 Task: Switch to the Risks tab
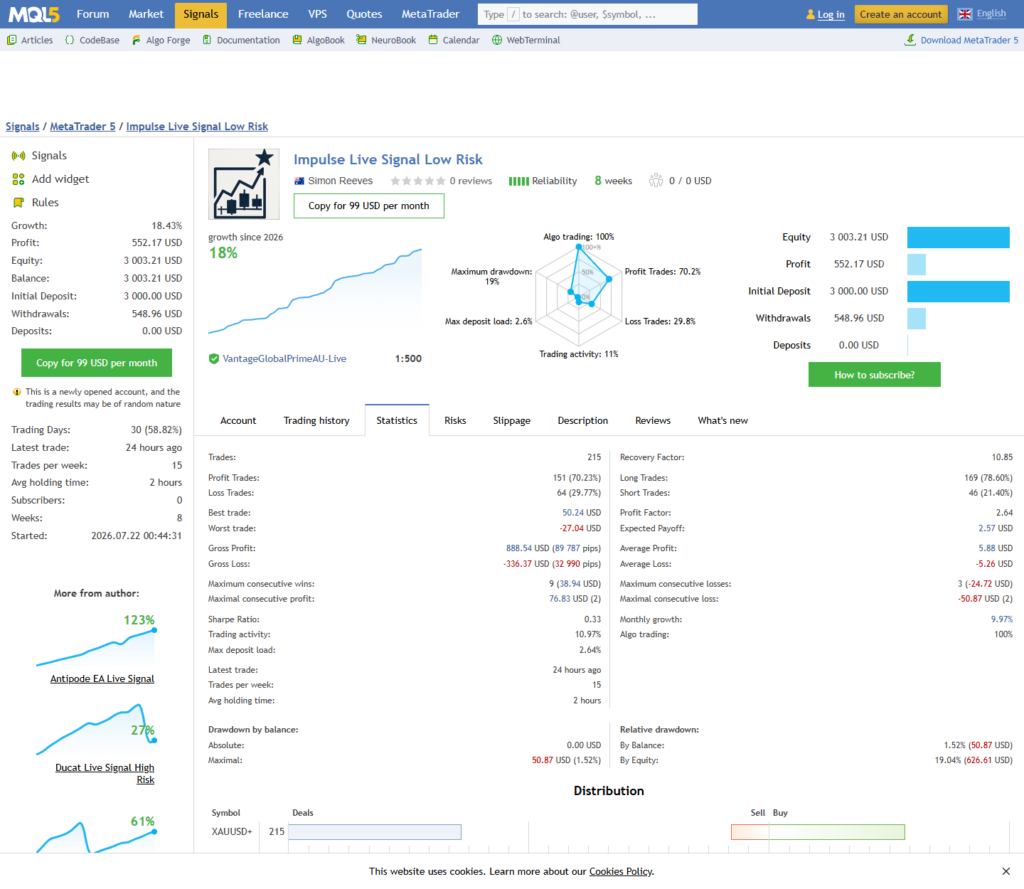point(455,421)
